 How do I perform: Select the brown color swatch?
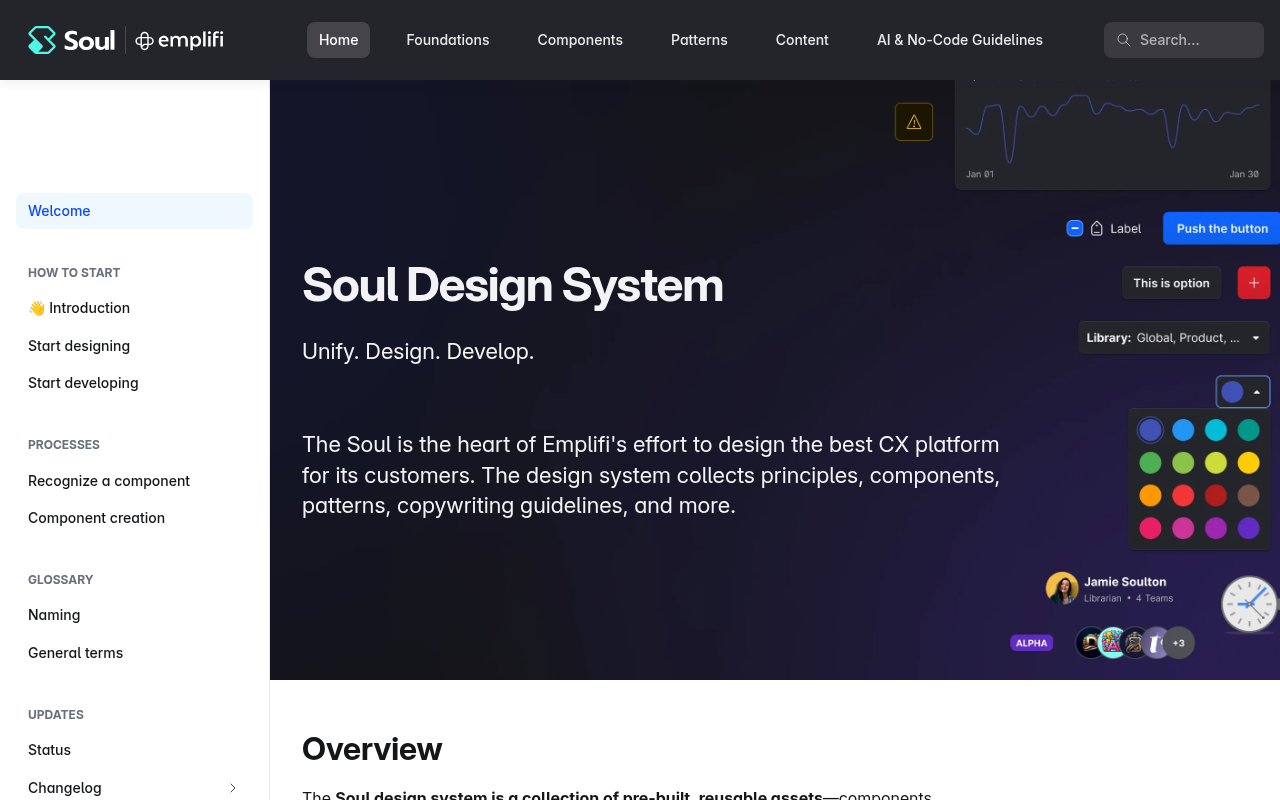click(1248, 495)
